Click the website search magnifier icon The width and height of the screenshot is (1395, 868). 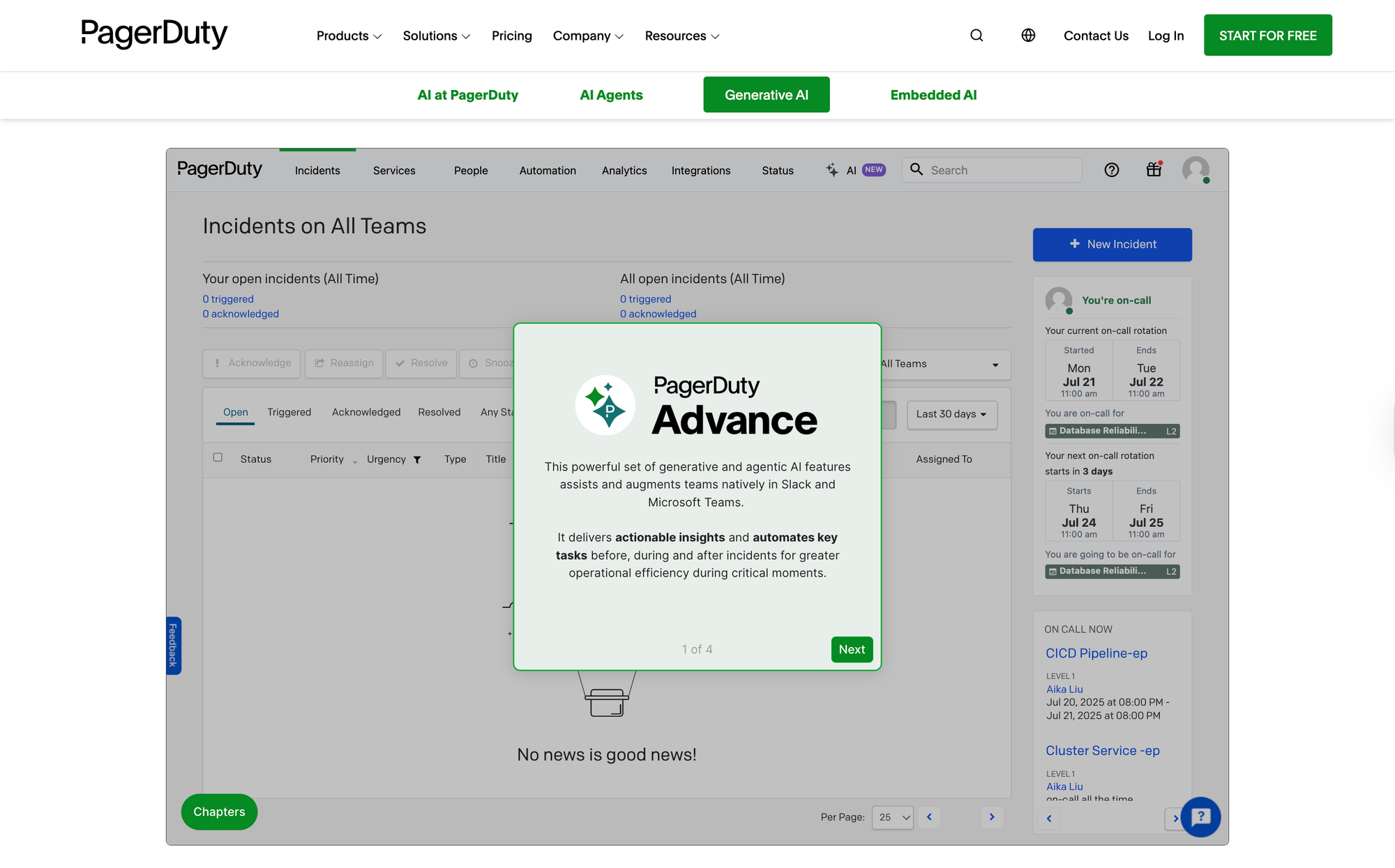click(x=976, y=36)
